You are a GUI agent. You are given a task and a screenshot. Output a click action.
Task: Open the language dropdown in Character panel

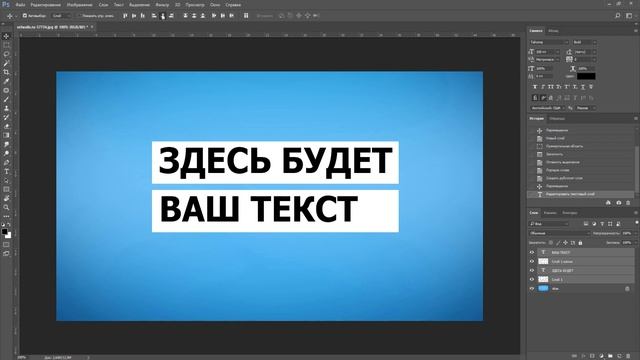point(547,108)
